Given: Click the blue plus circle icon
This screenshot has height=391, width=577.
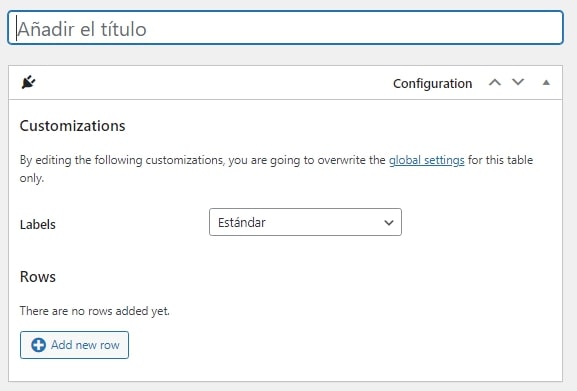Looking at the screenshot, I should (x=38, y=345).
